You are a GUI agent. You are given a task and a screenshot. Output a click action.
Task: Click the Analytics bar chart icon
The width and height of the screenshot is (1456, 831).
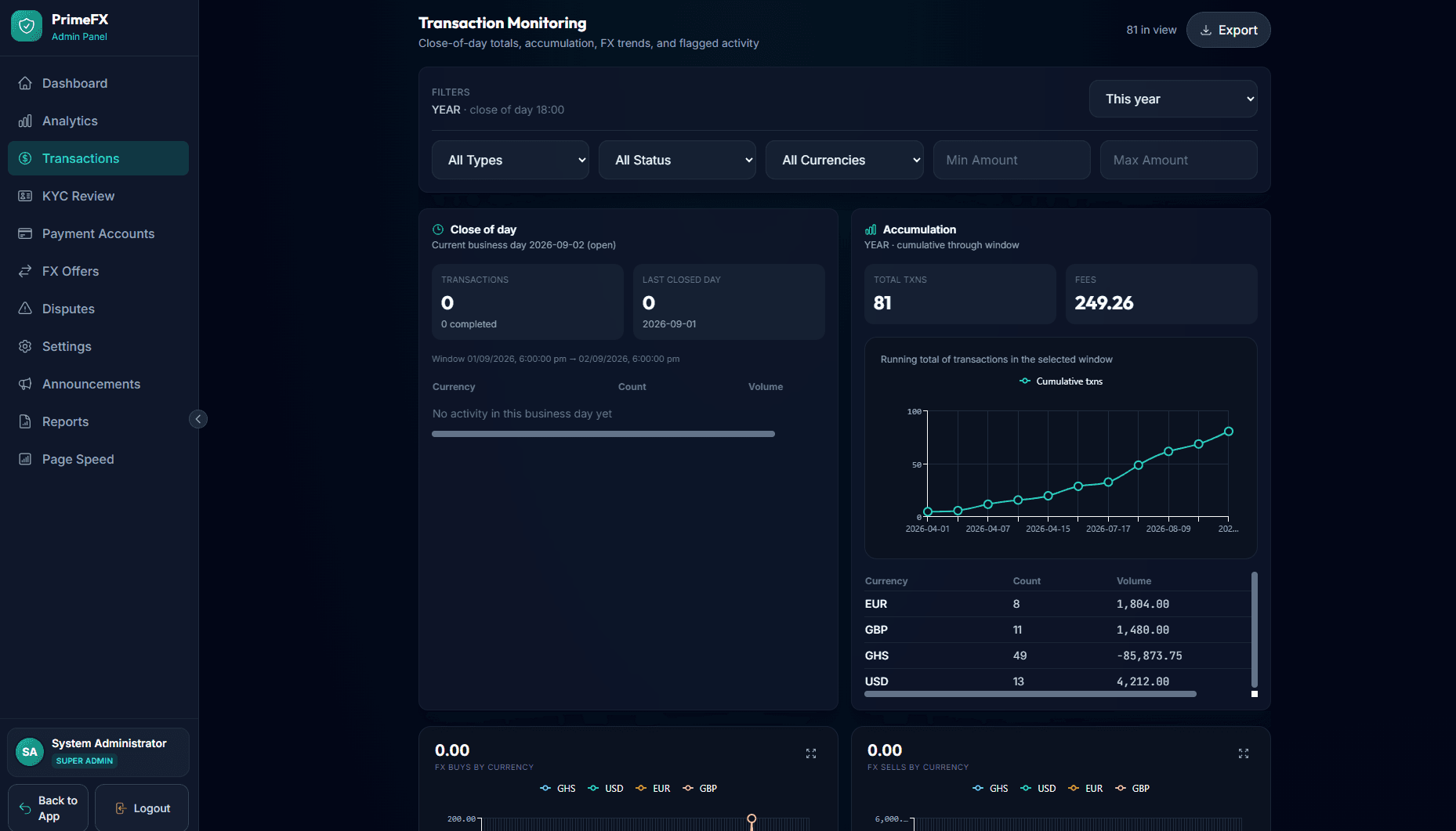click(25, 121)
